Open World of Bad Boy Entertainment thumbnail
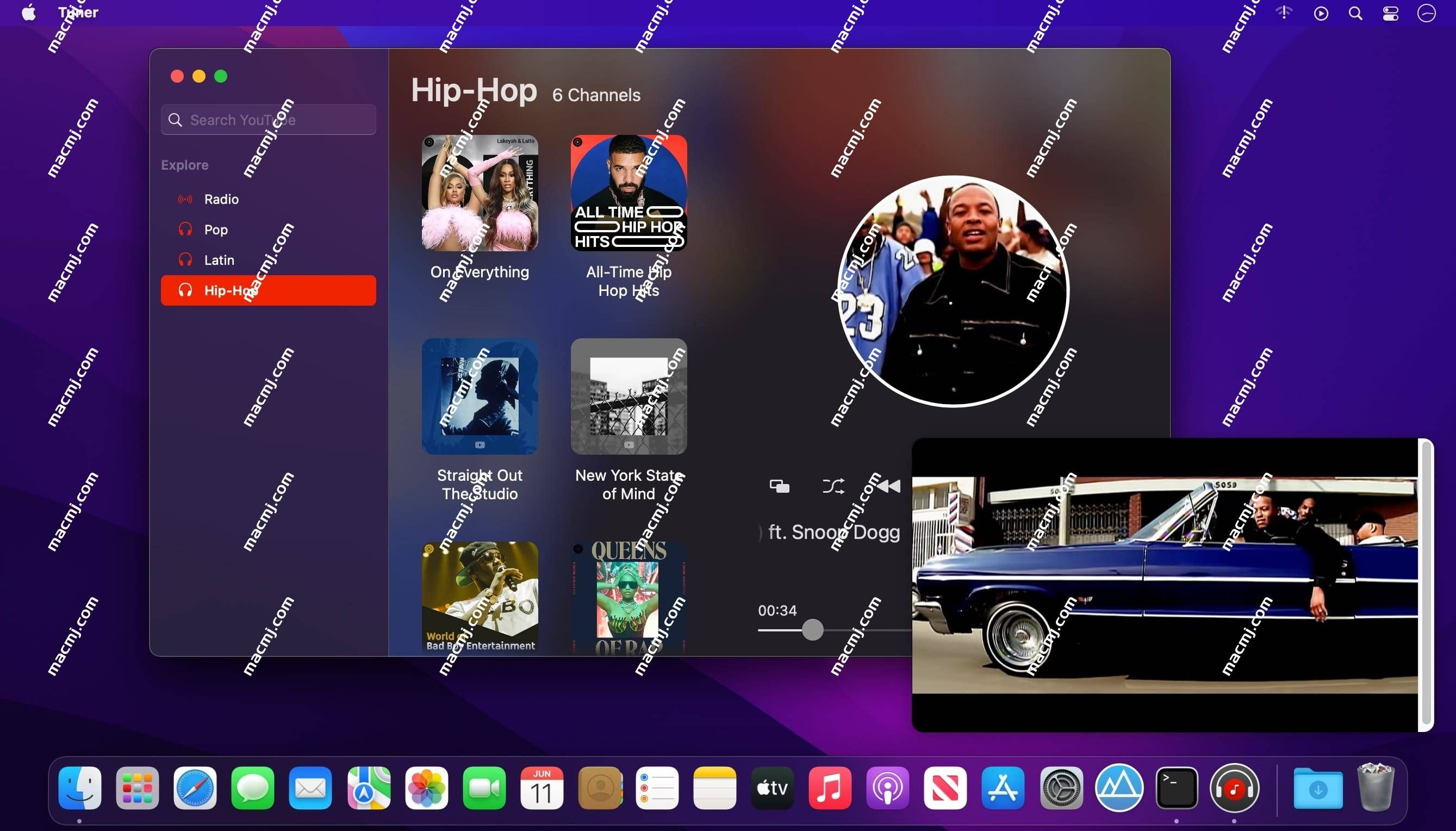The height and width of the screenshot is (831, 1456). coord(480,598)
